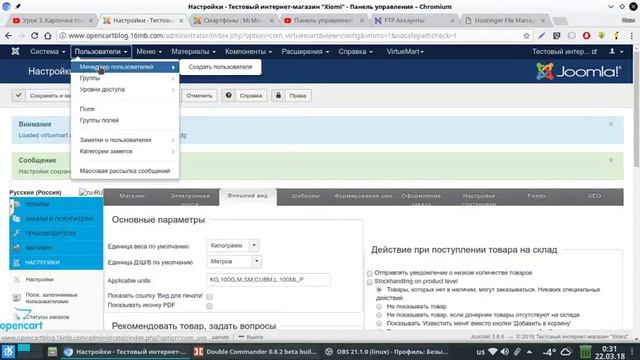Open the user account icon menu
This screenshot has height=360, width=640.
point(616,51)
